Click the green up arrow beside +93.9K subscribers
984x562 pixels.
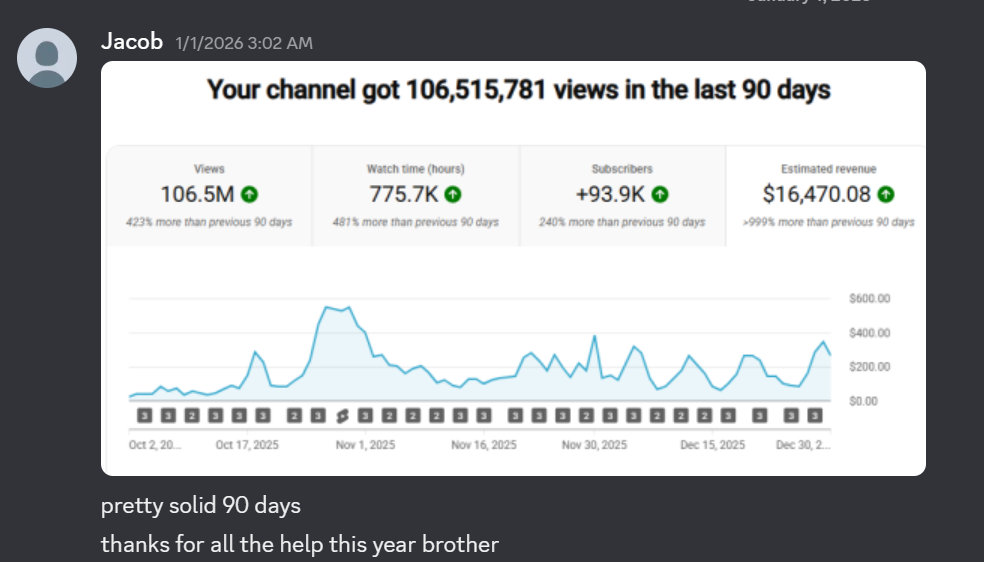660,194
